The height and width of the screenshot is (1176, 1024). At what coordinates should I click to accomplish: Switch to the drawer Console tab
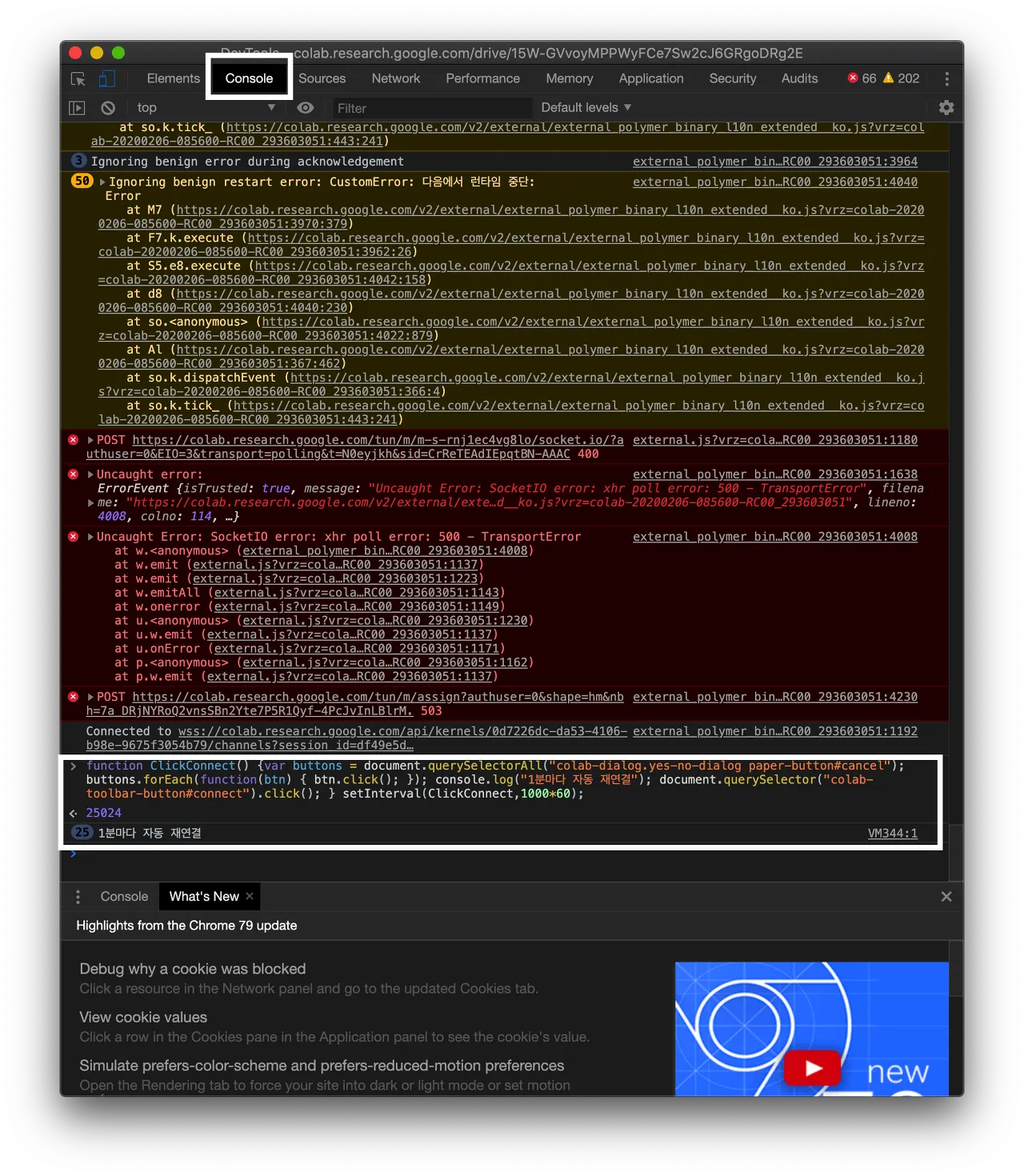tap(124, 897)
